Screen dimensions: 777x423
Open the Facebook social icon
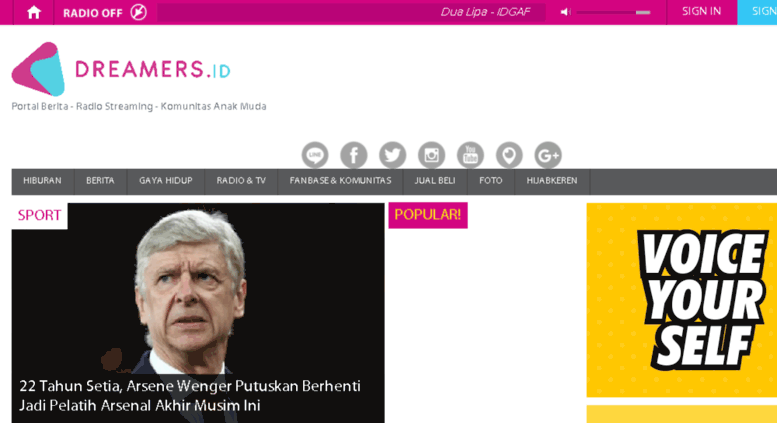[354, 155]
